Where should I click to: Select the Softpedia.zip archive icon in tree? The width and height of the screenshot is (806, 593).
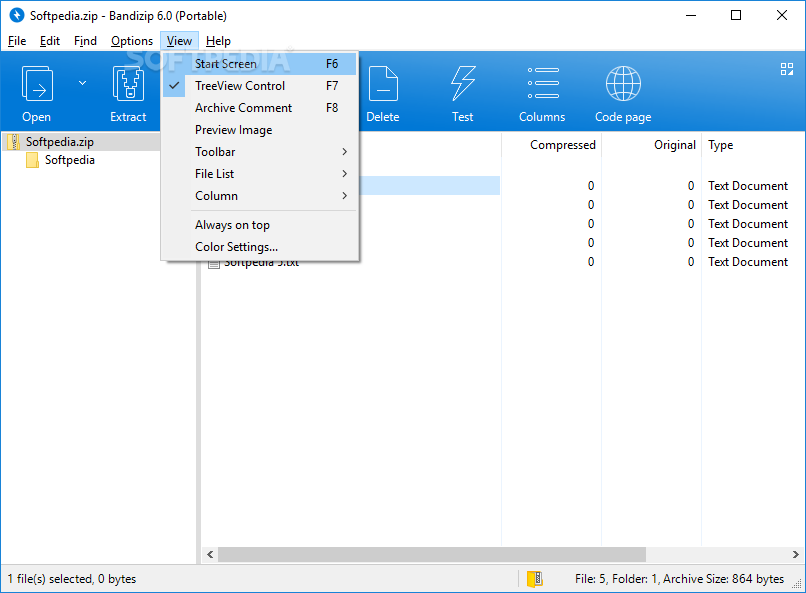click(x=14, y=142)
